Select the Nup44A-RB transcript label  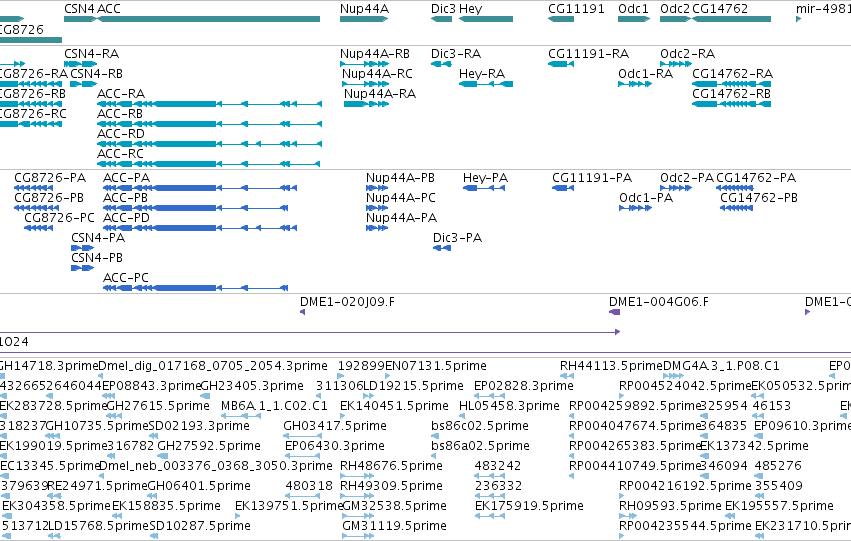374,53
